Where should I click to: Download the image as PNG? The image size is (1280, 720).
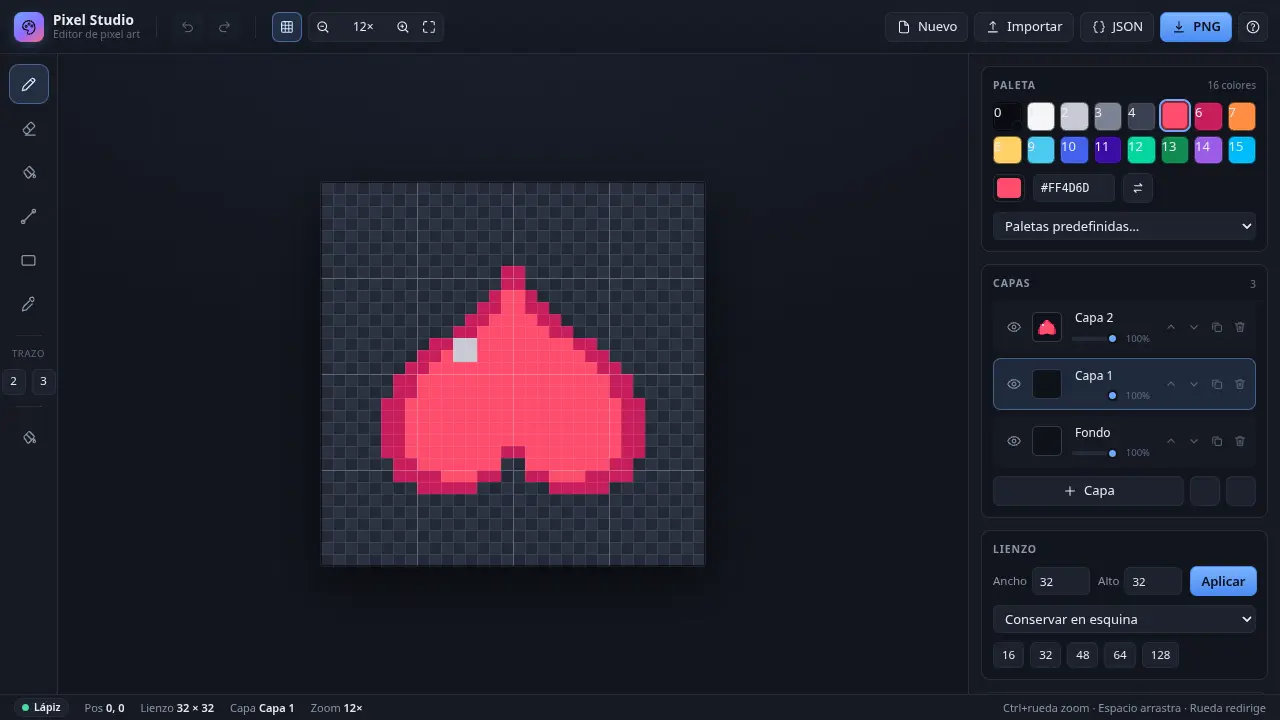[x=1196, y=27]
